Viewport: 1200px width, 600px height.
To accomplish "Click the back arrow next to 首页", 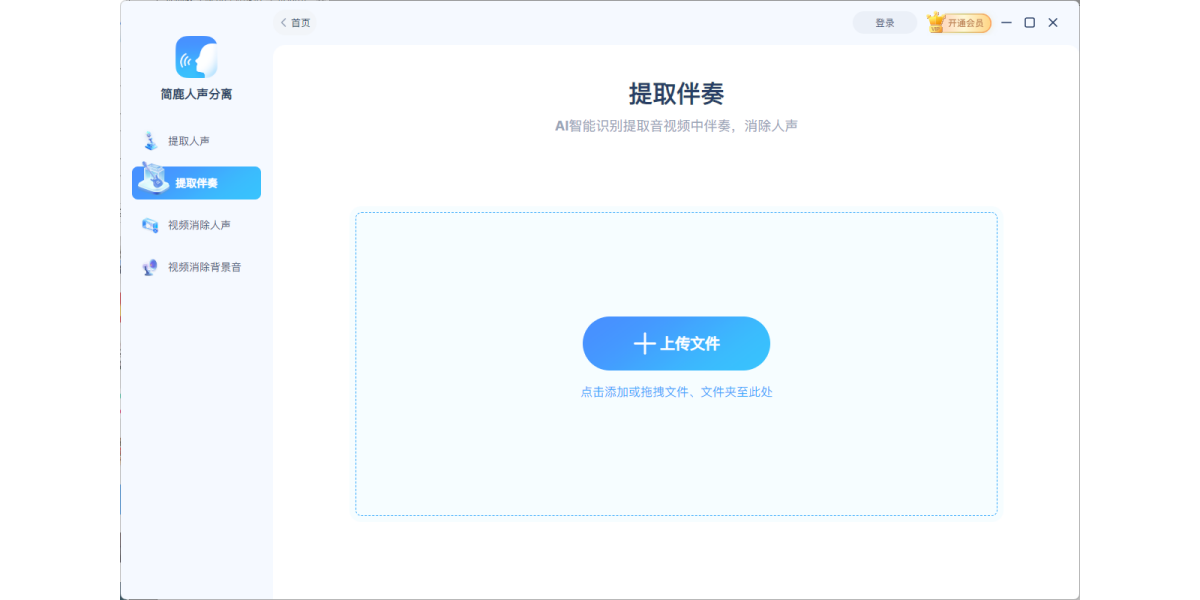I will [x=283, y=22].
